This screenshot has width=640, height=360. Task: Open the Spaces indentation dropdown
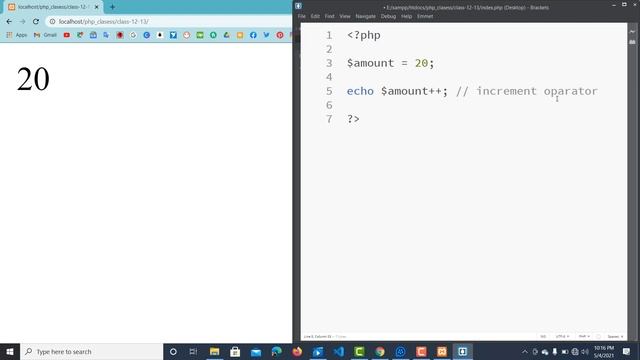(615, 336)
